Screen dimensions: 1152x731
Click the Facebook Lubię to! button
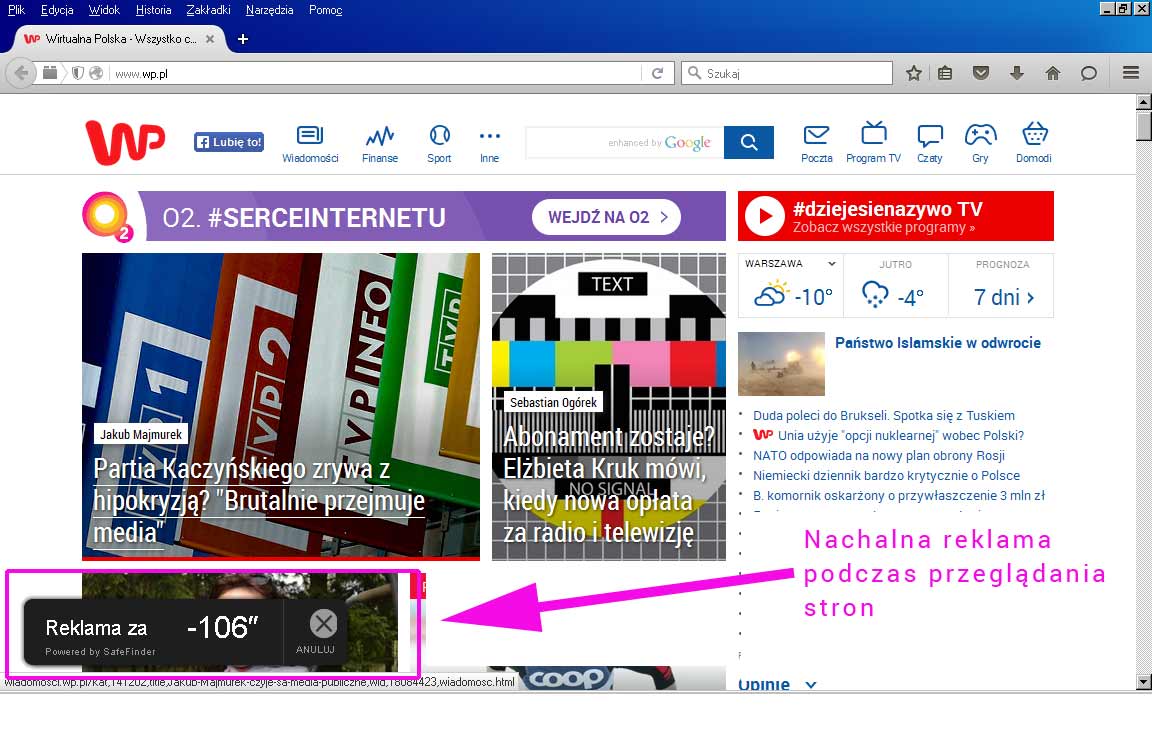point(228,142)
